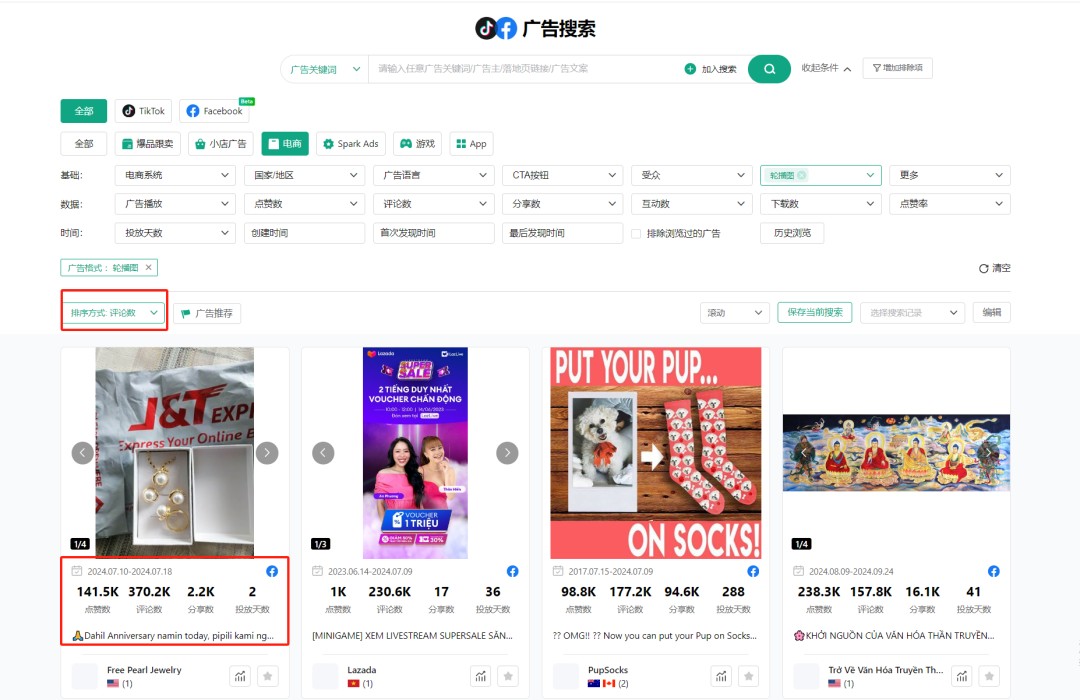Click Facebook icon on the PupSocks card
This screenshot has height=700, width=1080.
click(753, 571)
